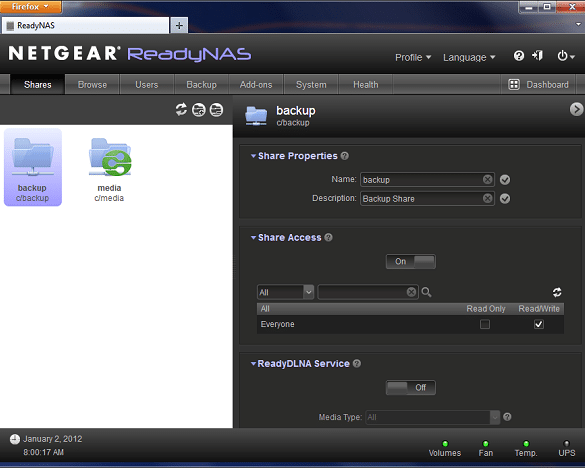Switch to the Add-ons tab
The width and height of the screenshot is (585, 468).
256,85
